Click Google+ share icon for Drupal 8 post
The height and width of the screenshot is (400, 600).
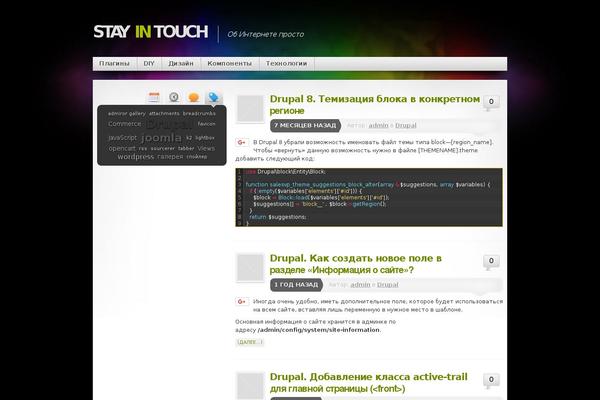coord(242,142)
